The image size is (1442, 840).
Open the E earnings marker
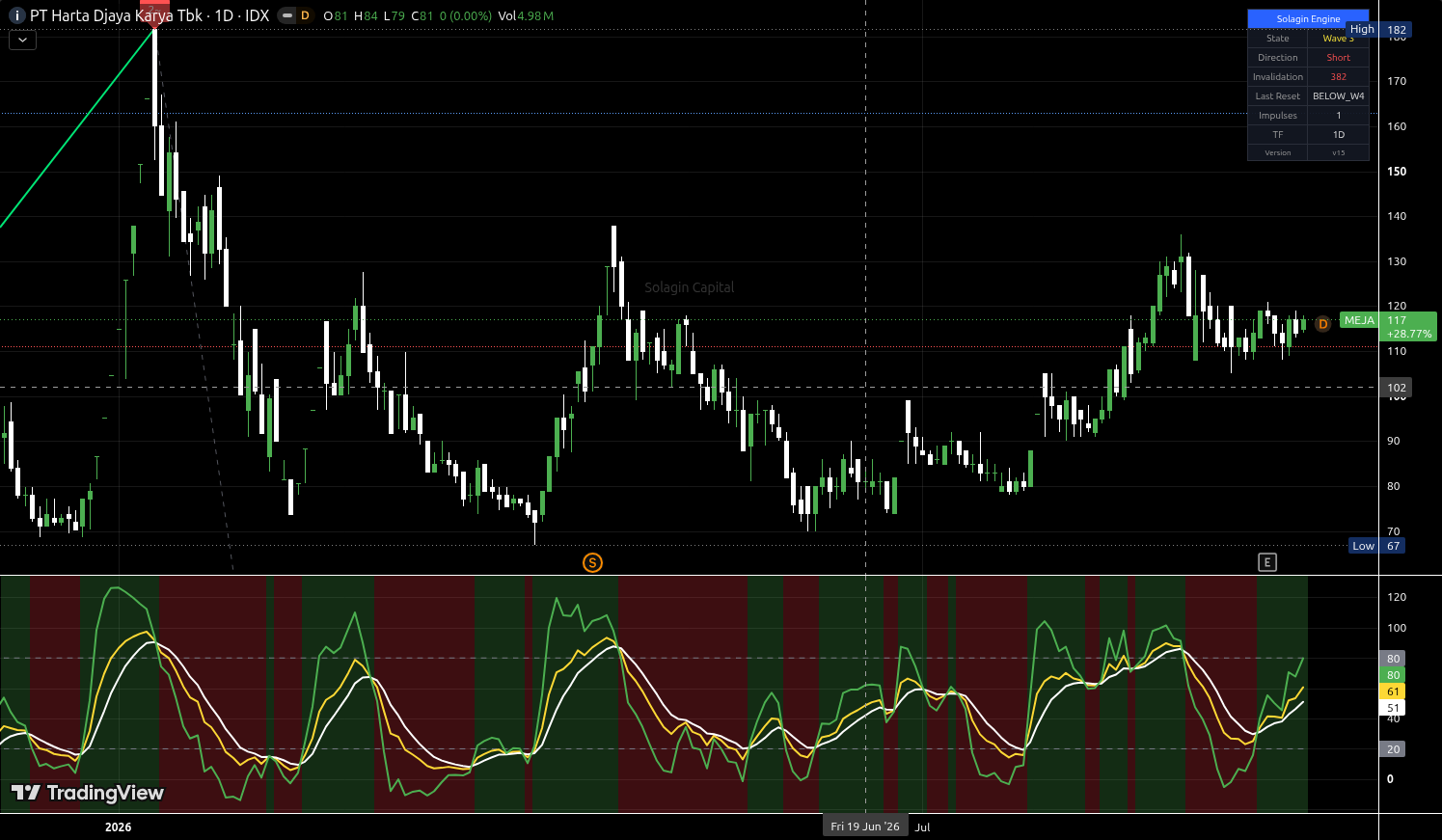[x=1267, y=562]
